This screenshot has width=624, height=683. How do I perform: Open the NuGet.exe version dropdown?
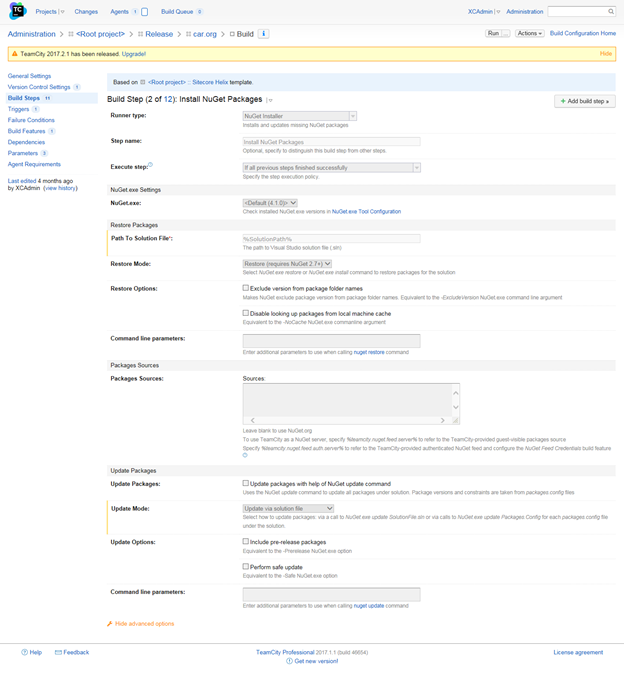click(270, 203)
